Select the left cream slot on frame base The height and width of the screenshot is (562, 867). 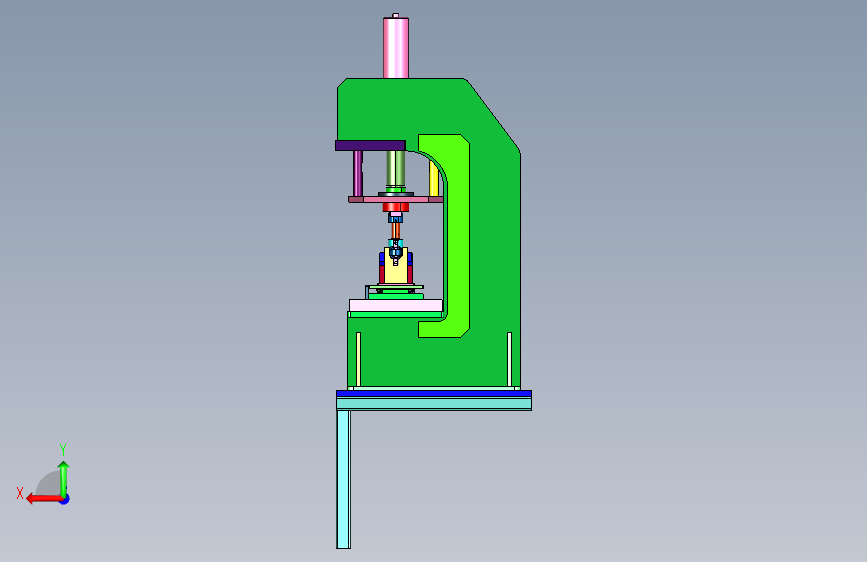(358, 359)
